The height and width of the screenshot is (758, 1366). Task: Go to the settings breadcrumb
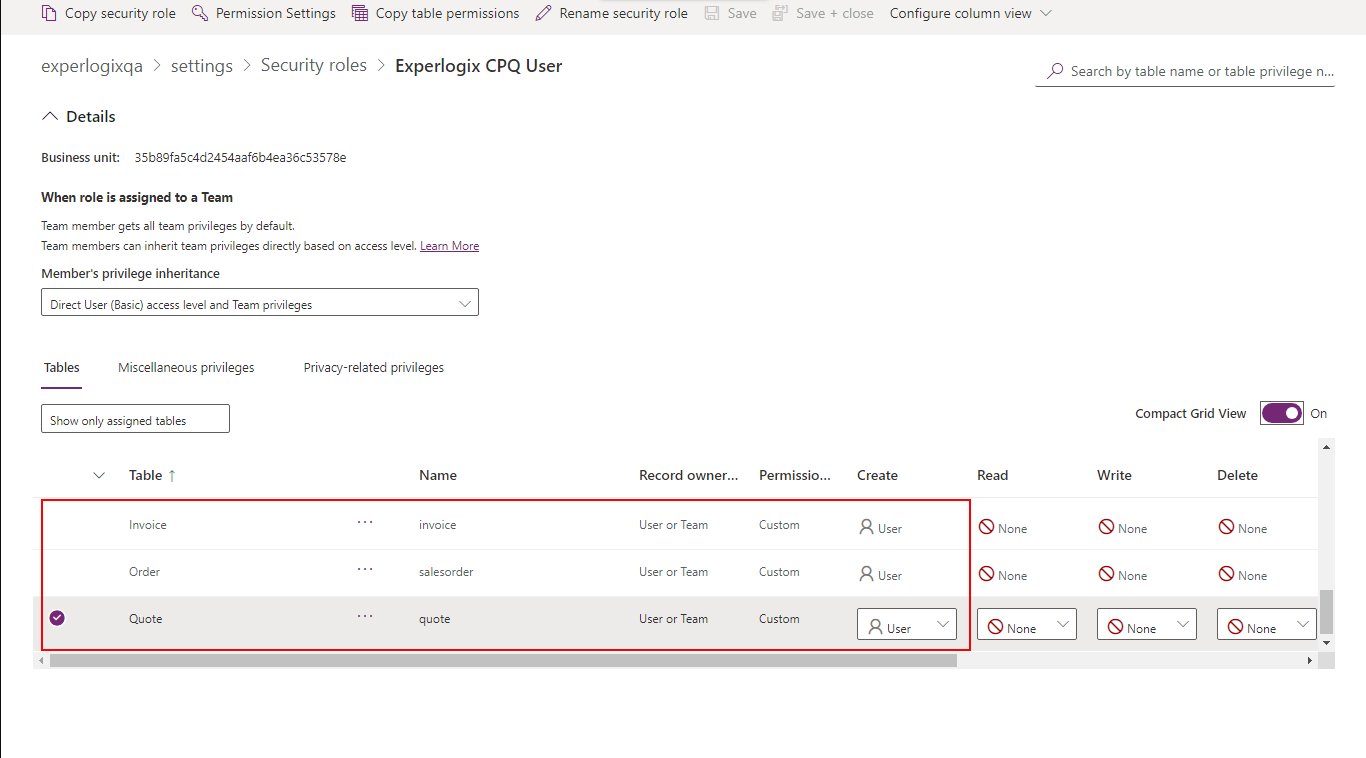click(x=202, y=66)
